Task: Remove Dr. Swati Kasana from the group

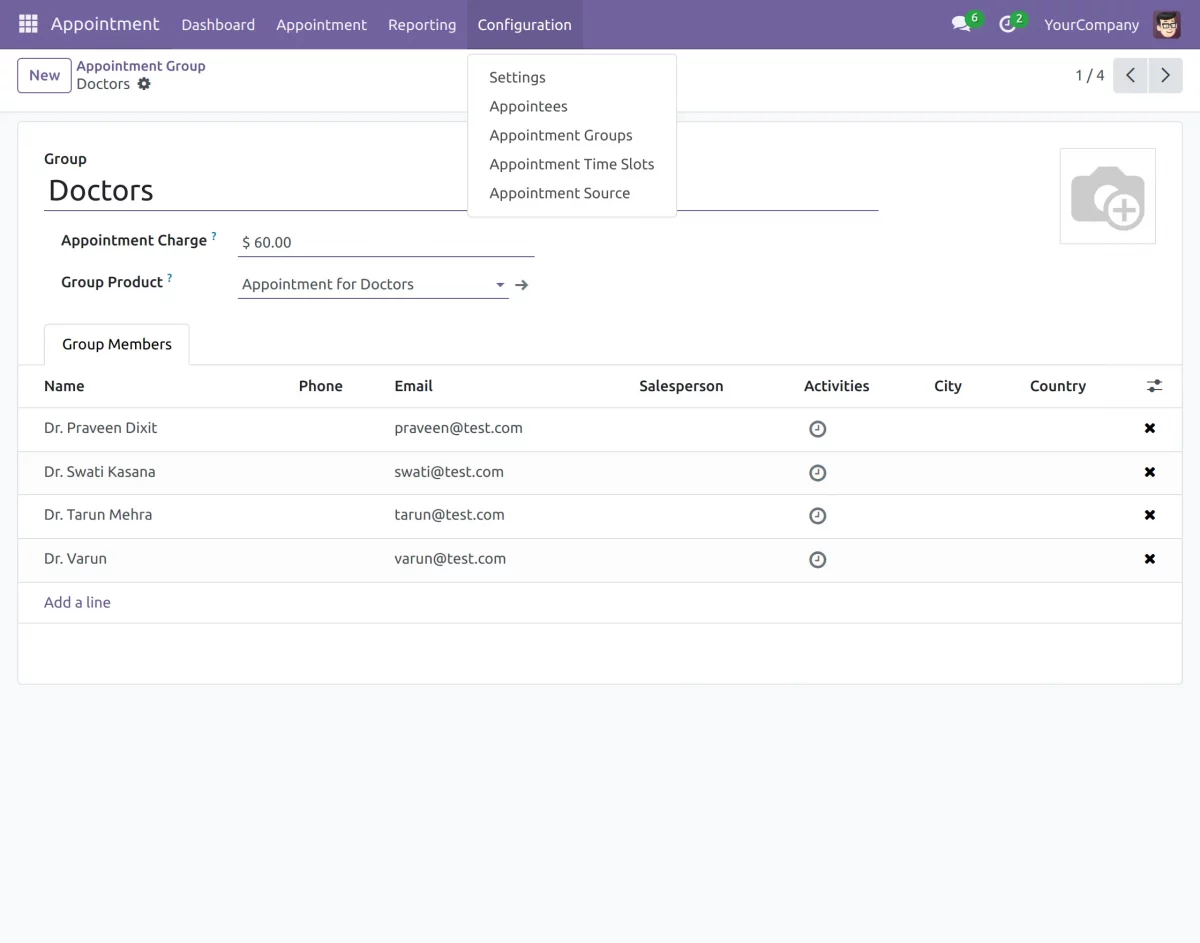Action: coord(1149,472)
